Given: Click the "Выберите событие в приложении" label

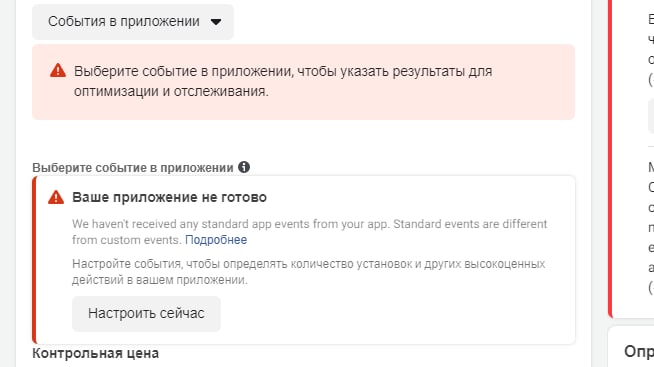Looking at the screenshot, I should pos(133,168).
